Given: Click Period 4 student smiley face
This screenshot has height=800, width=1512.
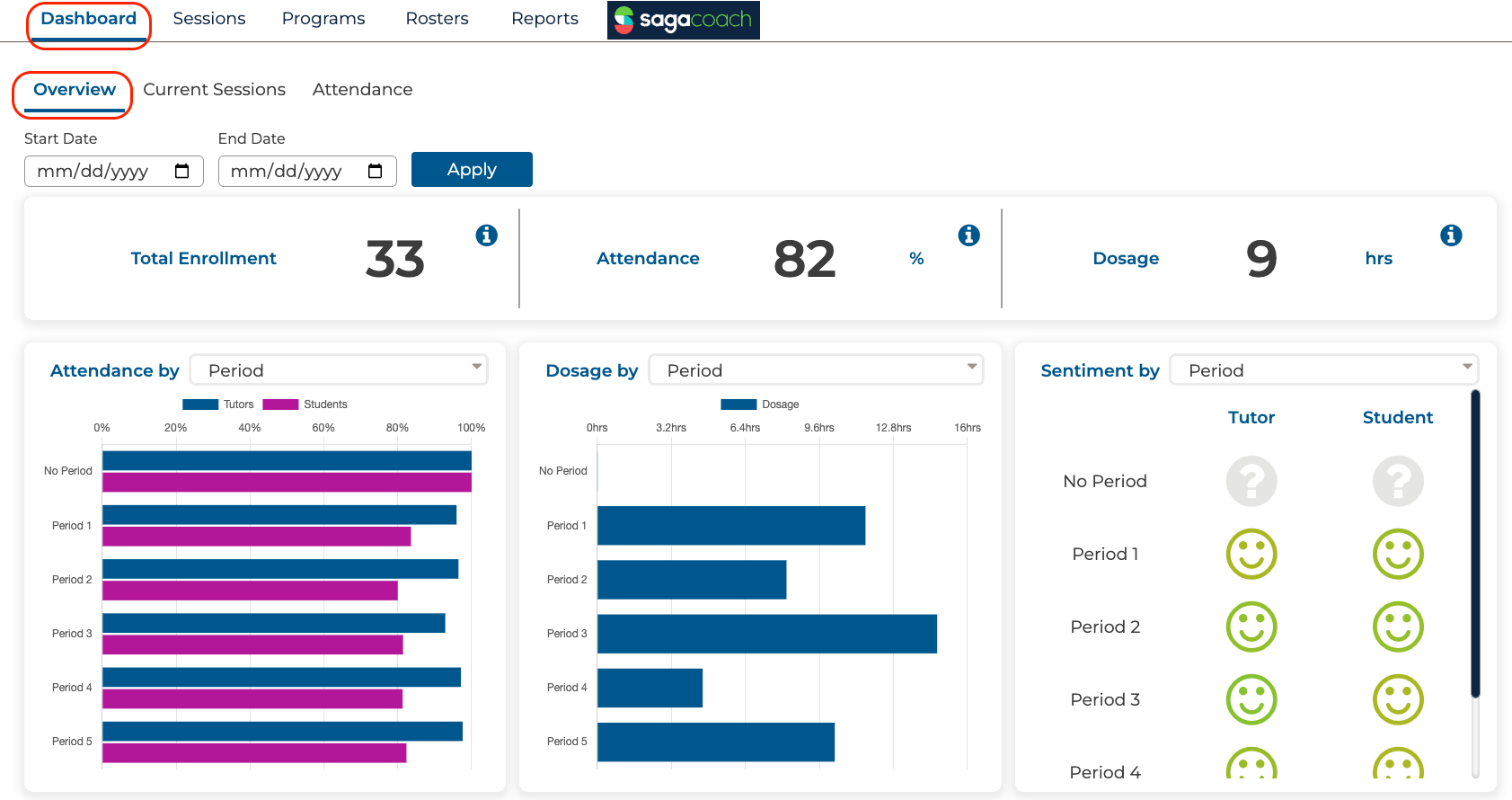Looking at the screenshot, I should tap(1398, 763).
